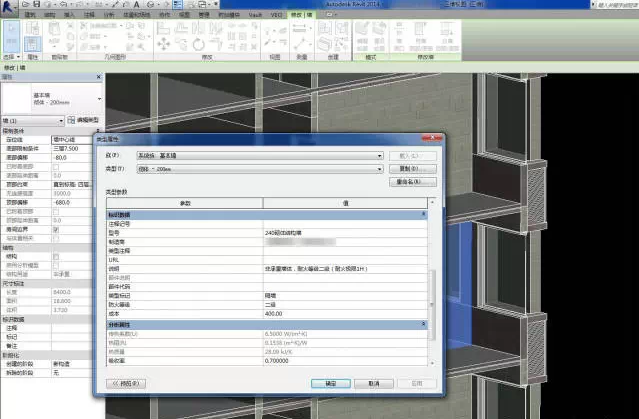Collapse the 分析属性 section in type parameters

click(424, 324)
